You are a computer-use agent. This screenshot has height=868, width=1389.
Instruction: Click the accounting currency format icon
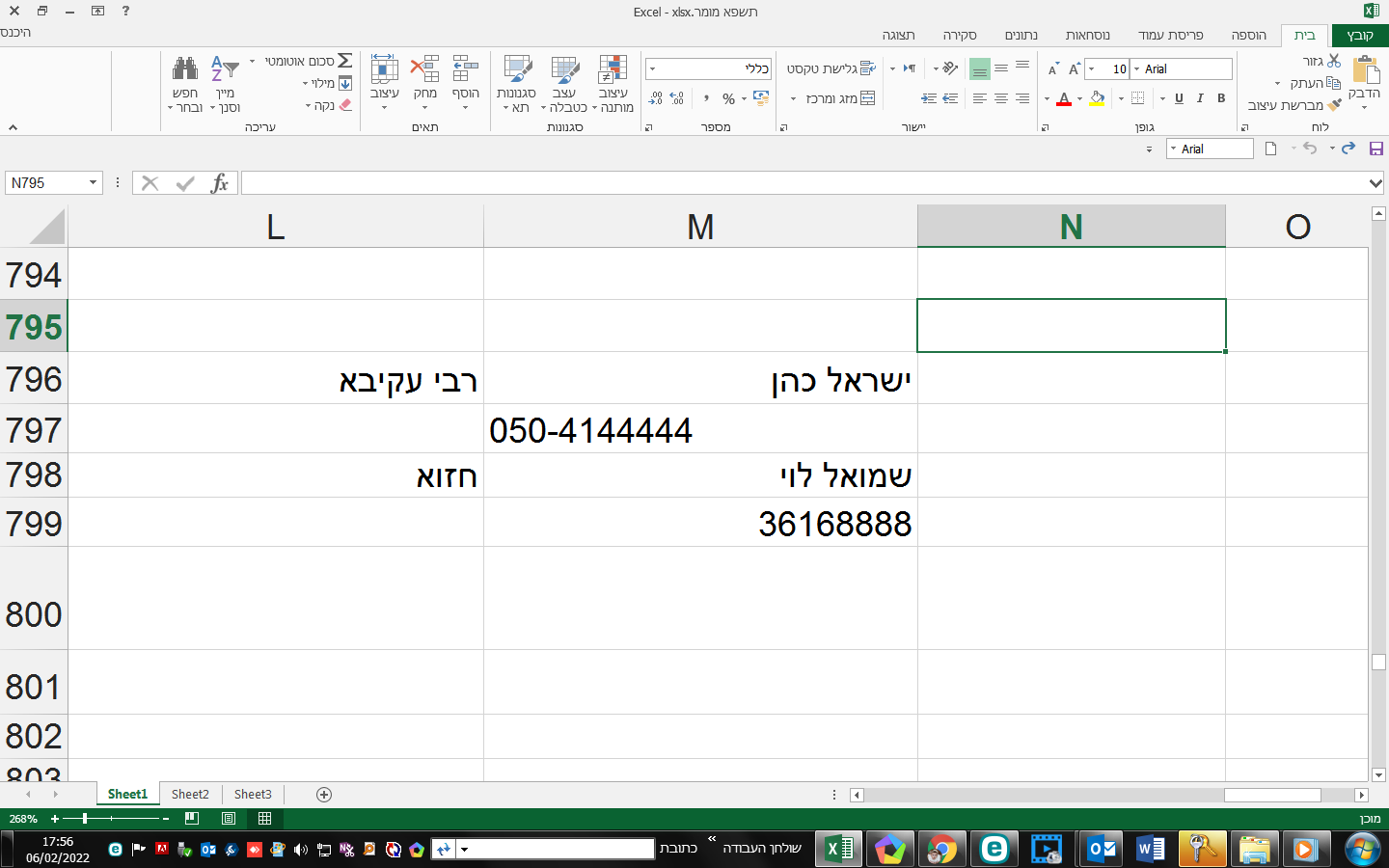point(761,98)
